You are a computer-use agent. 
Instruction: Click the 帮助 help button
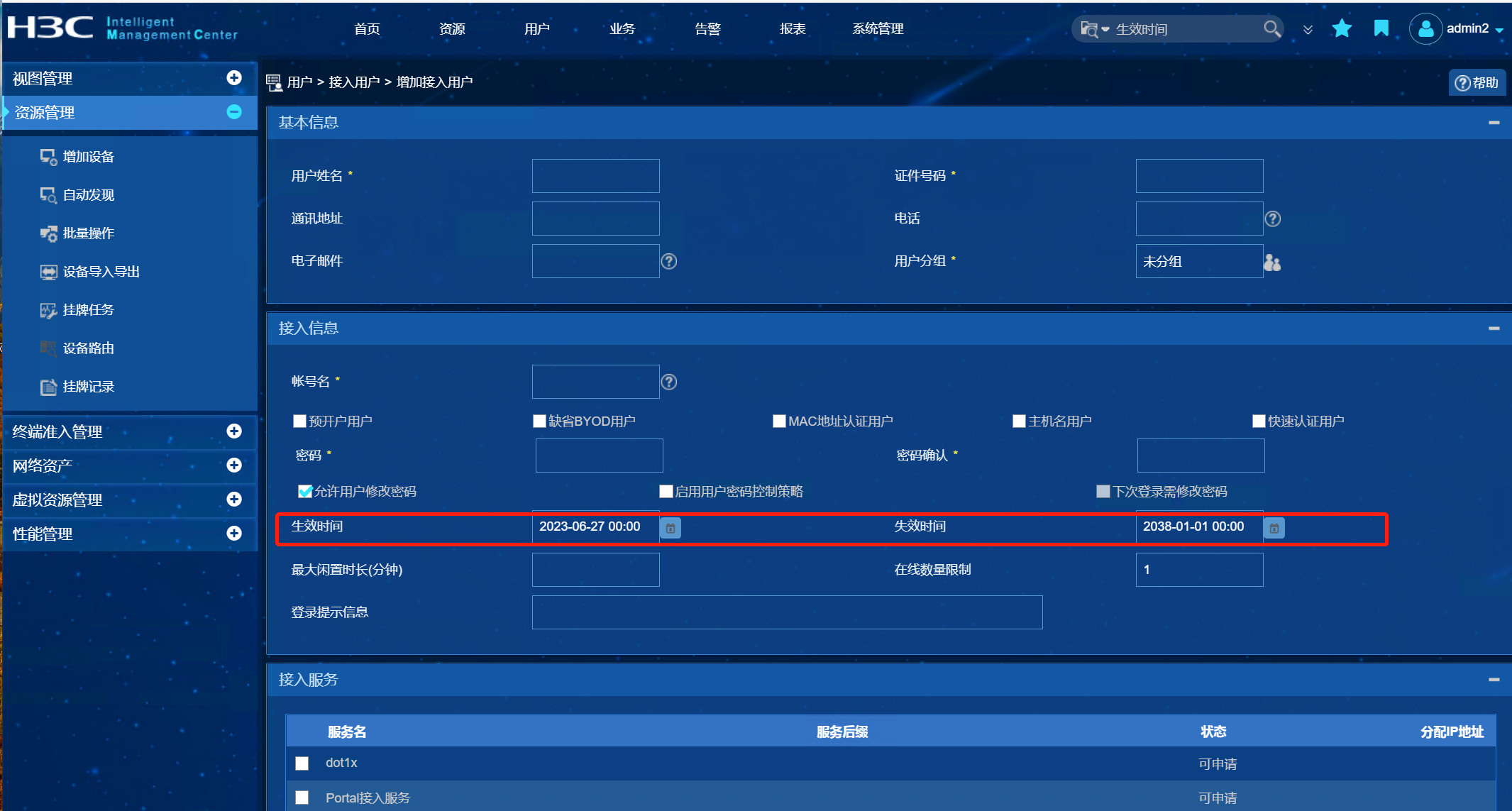(1477, 83)
